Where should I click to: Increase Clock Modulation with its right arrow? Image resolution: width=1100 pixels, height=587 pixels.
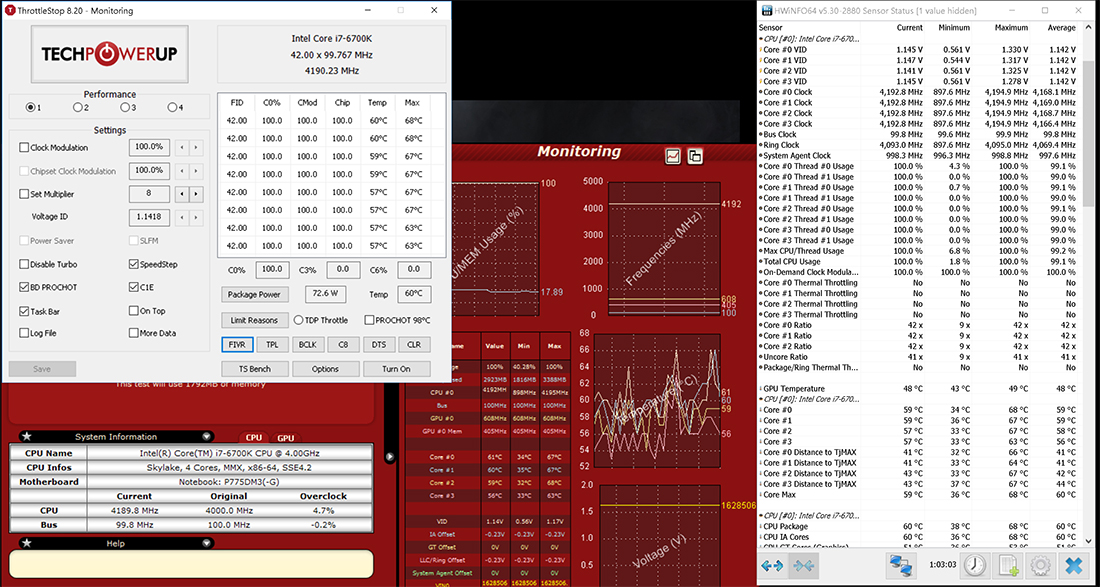pos(196,147)
